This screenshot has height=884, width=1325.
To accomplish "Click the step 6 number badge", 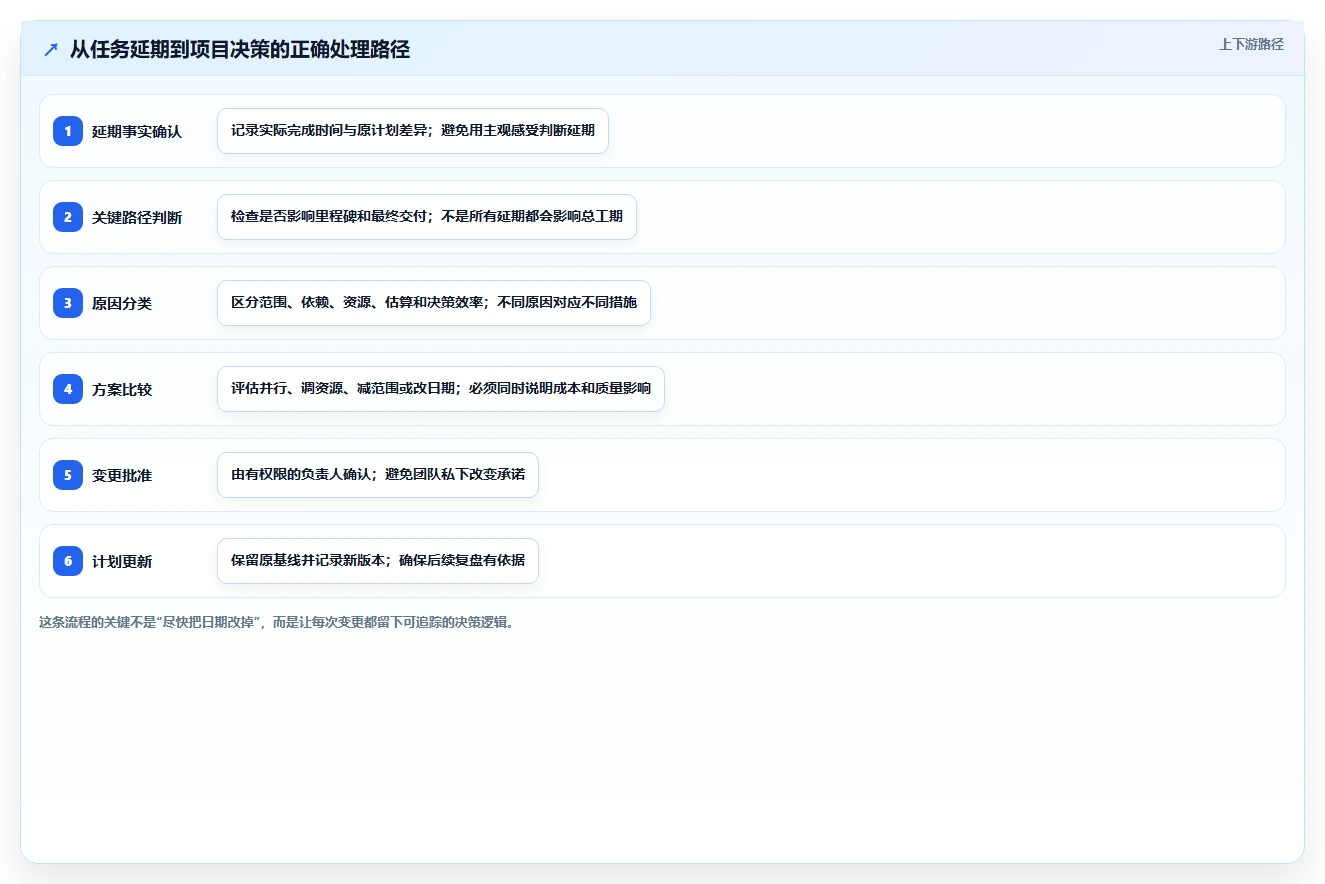I will click(x=68, y=561).
